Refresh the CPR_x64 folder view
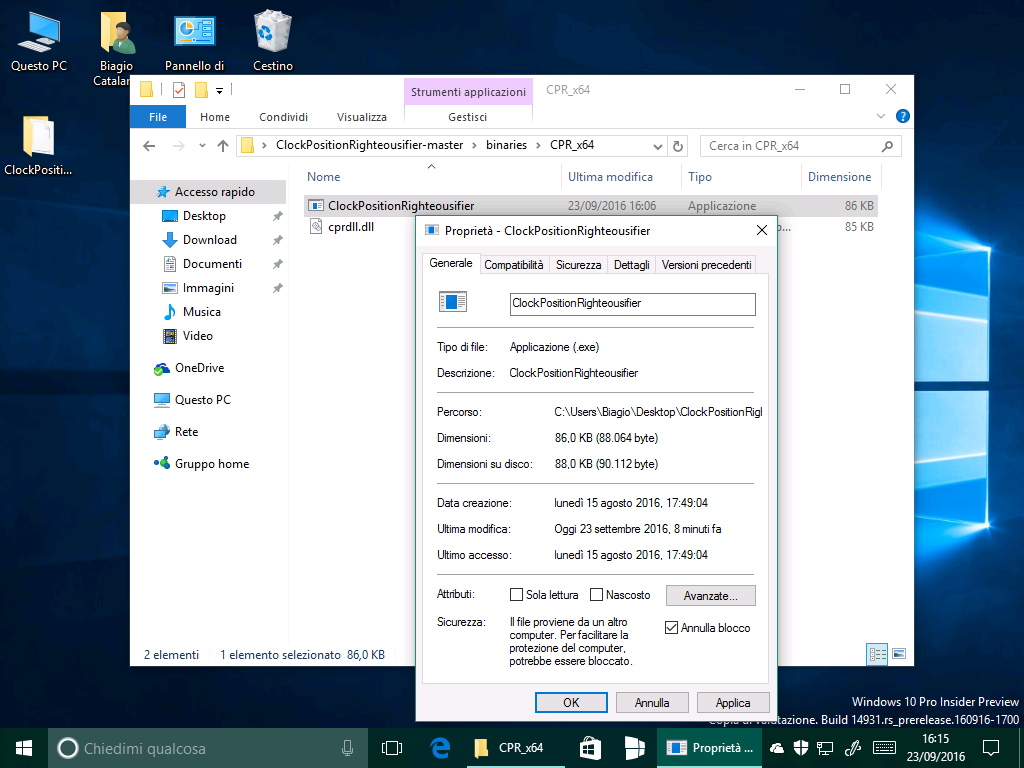The image size is (1024, 768). (678, 146)
